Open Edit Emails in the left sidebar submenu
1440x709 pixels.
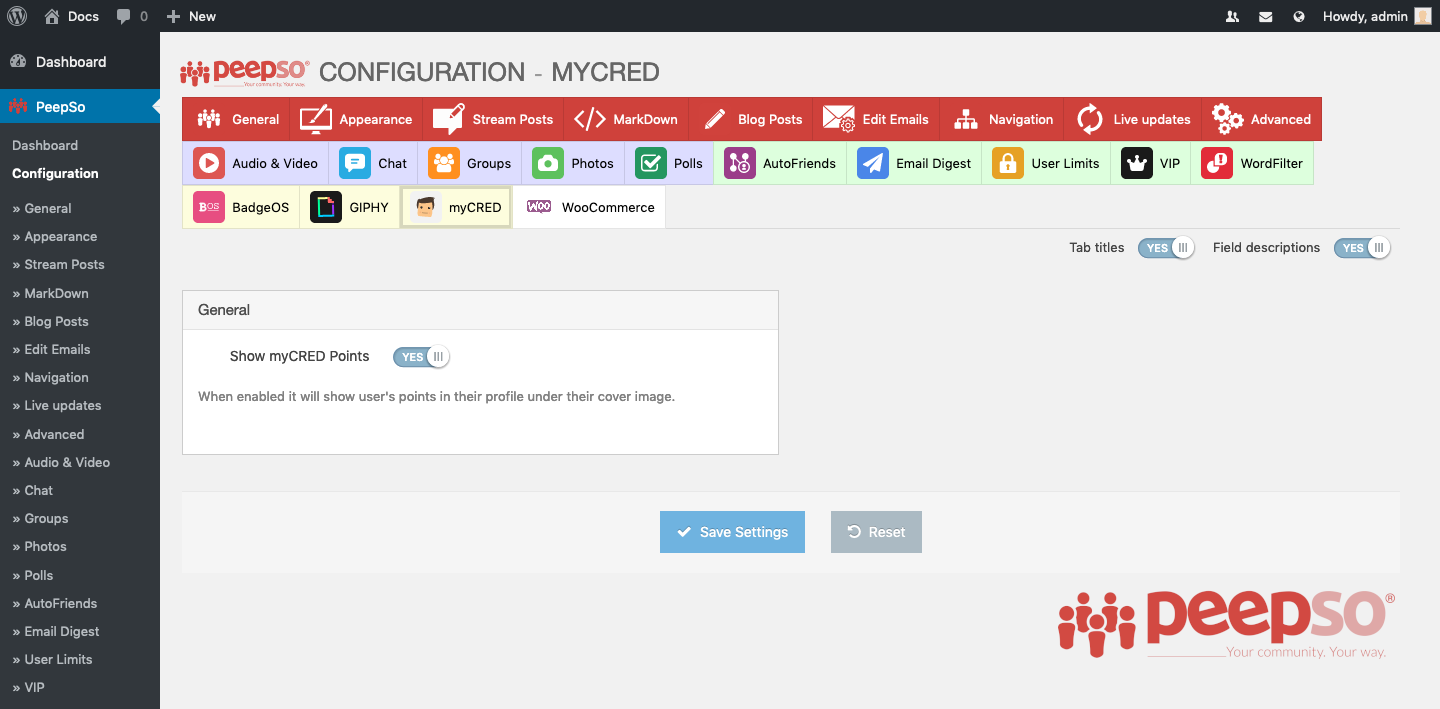51,349
